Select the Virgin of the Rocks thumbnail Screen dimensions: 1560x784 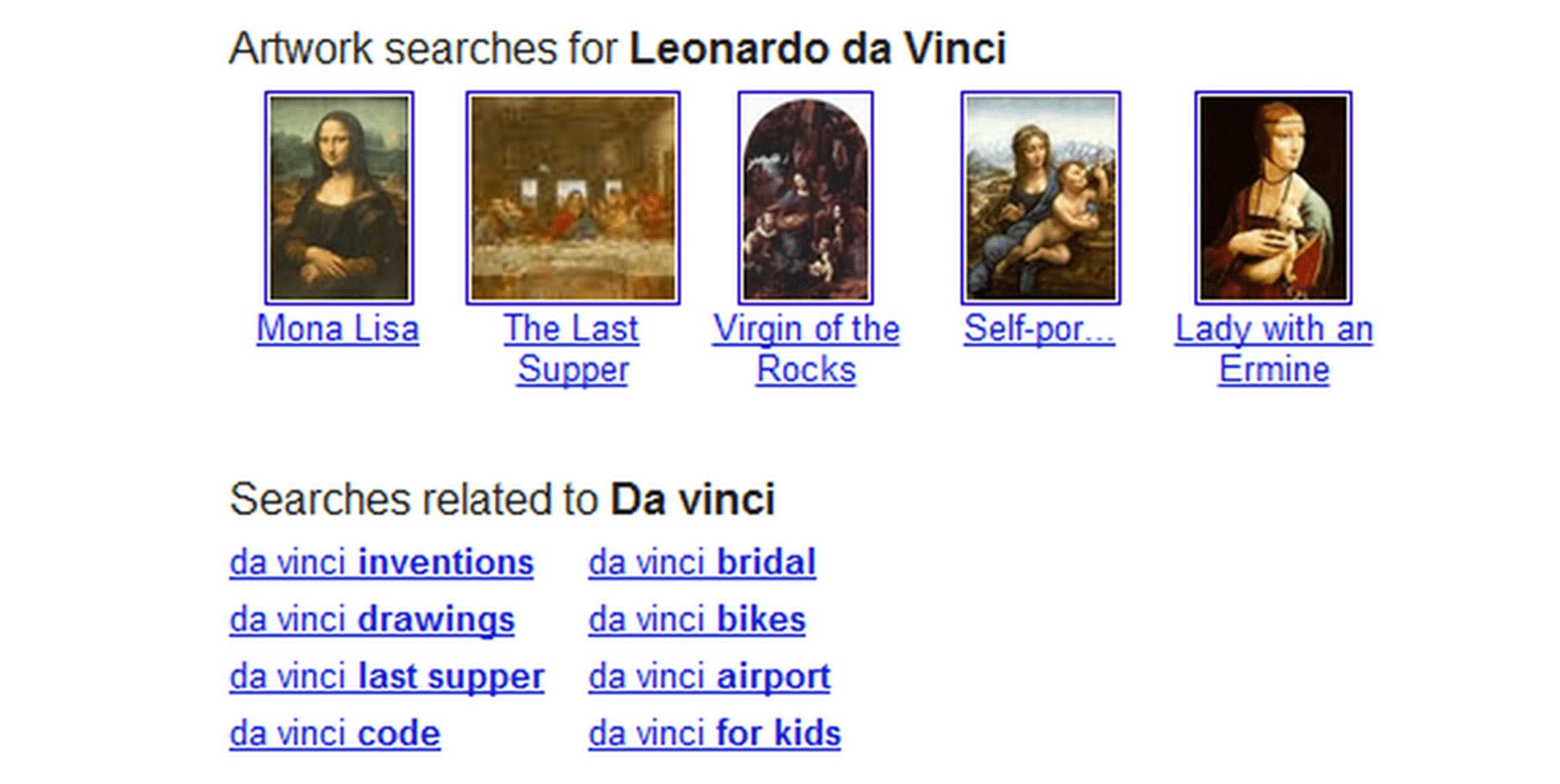click(x=805, y=197)
